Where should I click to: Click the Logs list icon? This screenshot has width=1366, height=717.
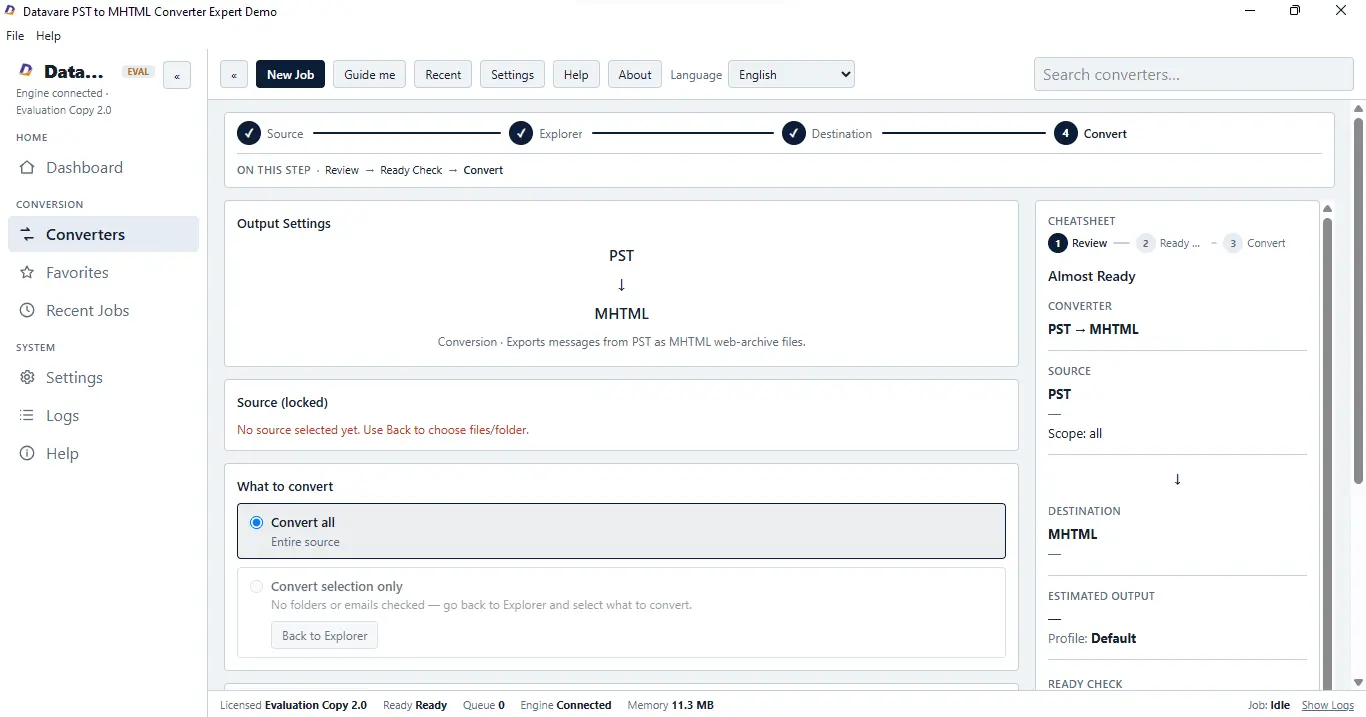tap(27, 416)
